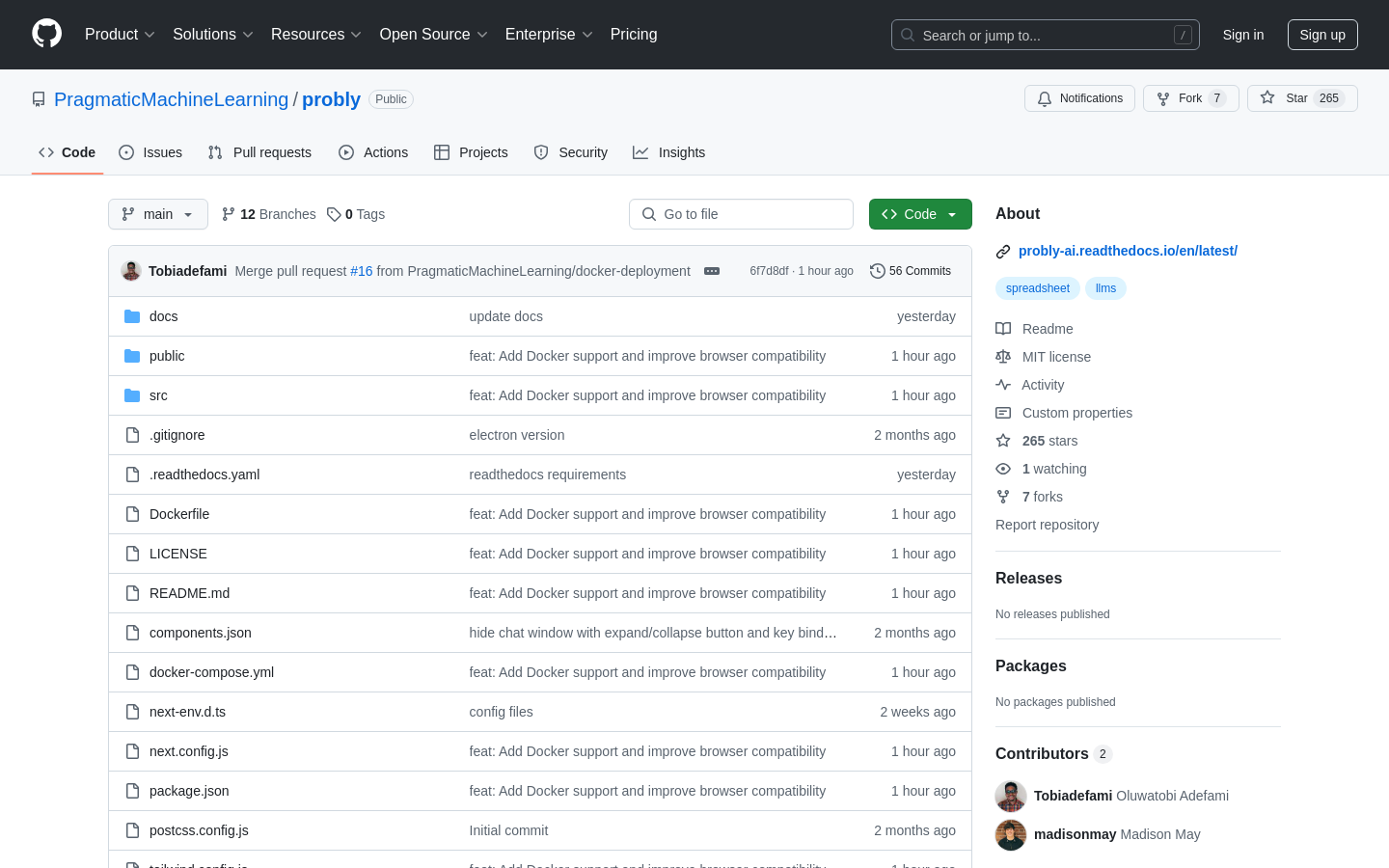Click the Tobiadefami avatar under Contributors

(x=1011, y=796)
